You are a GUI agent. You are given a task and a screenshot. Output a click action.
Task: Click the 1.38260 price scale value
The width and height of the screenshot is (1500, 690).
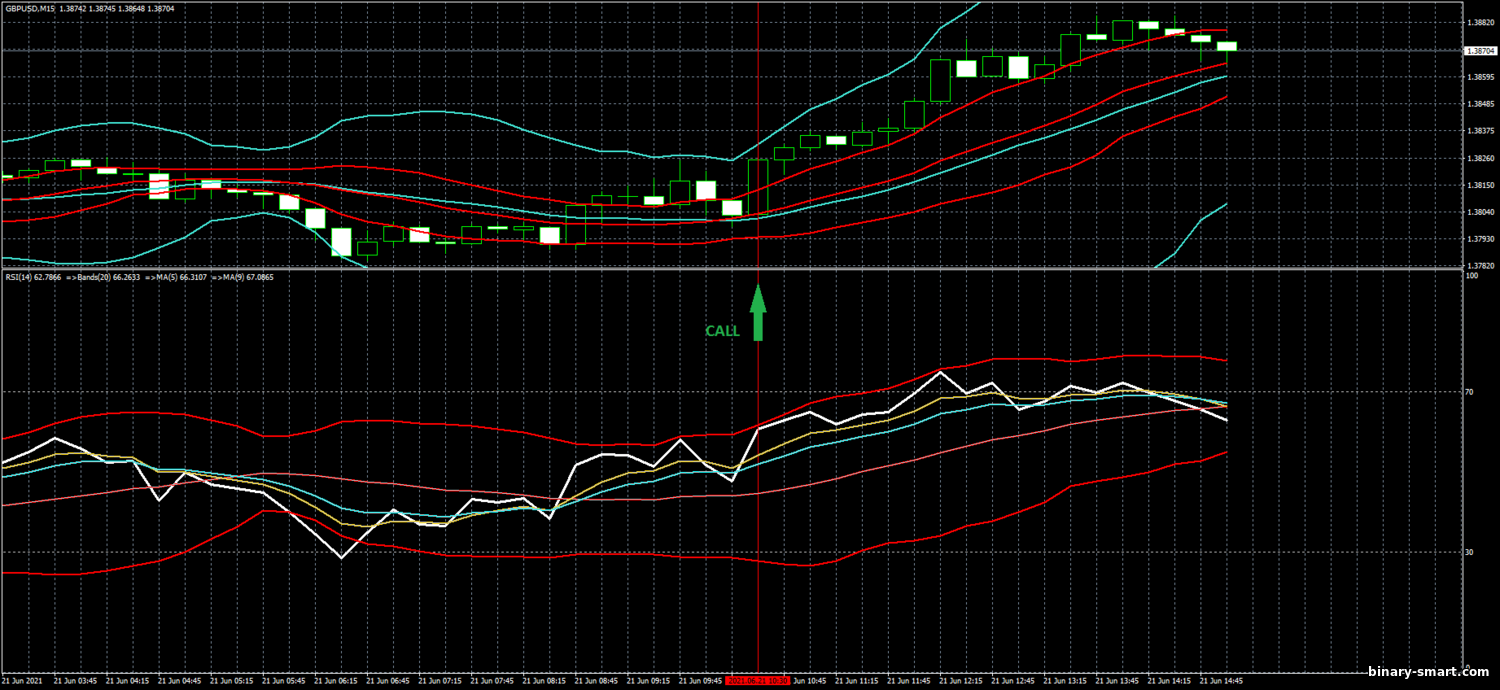click(x=1480, y=158)
